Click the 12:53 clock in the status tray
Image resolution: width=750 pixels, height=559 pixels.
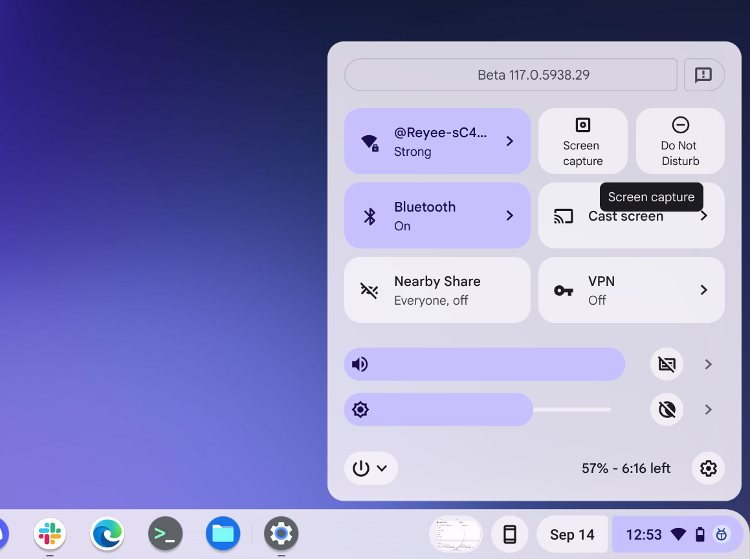click(x=644, y=534)
